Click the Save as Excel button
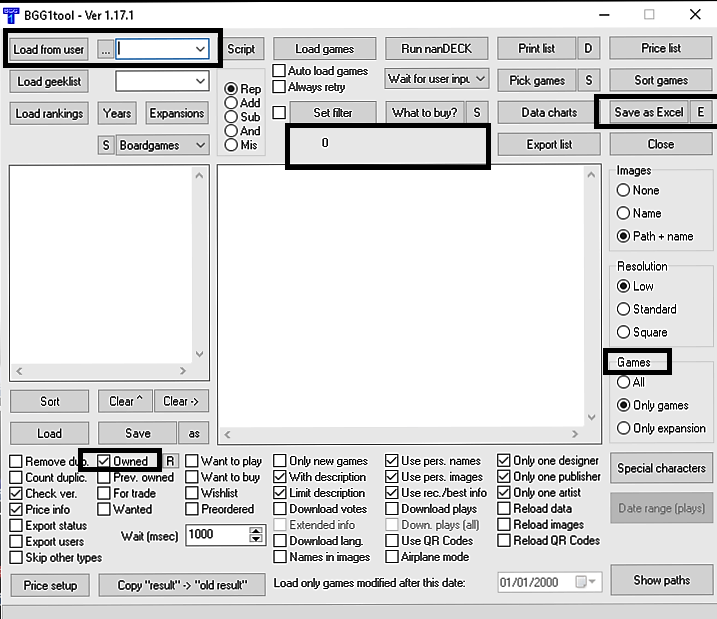717x619 pixels. [x=648, y=112]
